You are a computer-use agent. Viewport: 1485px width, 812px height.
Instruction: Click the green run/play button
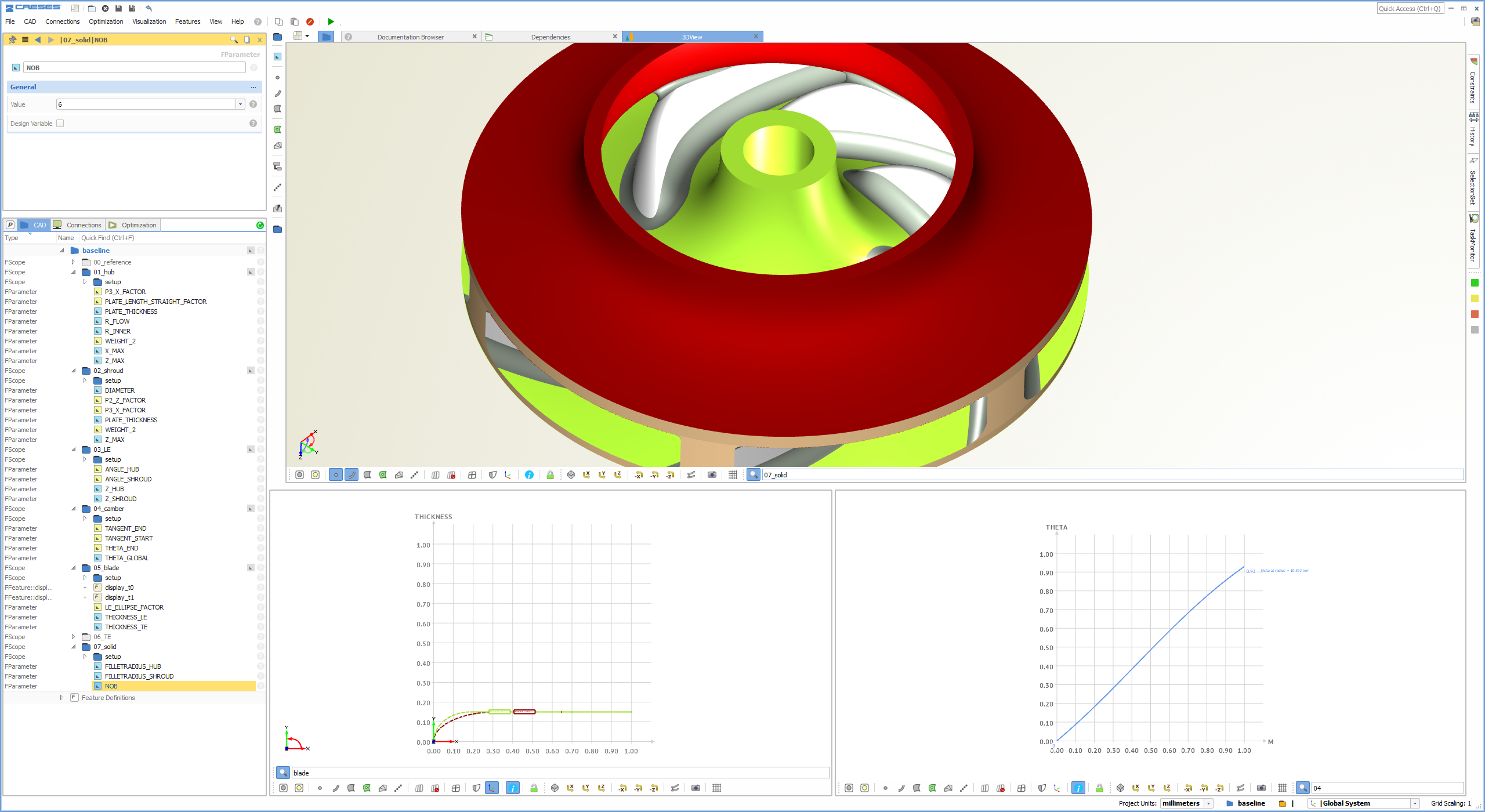point(331,21)
